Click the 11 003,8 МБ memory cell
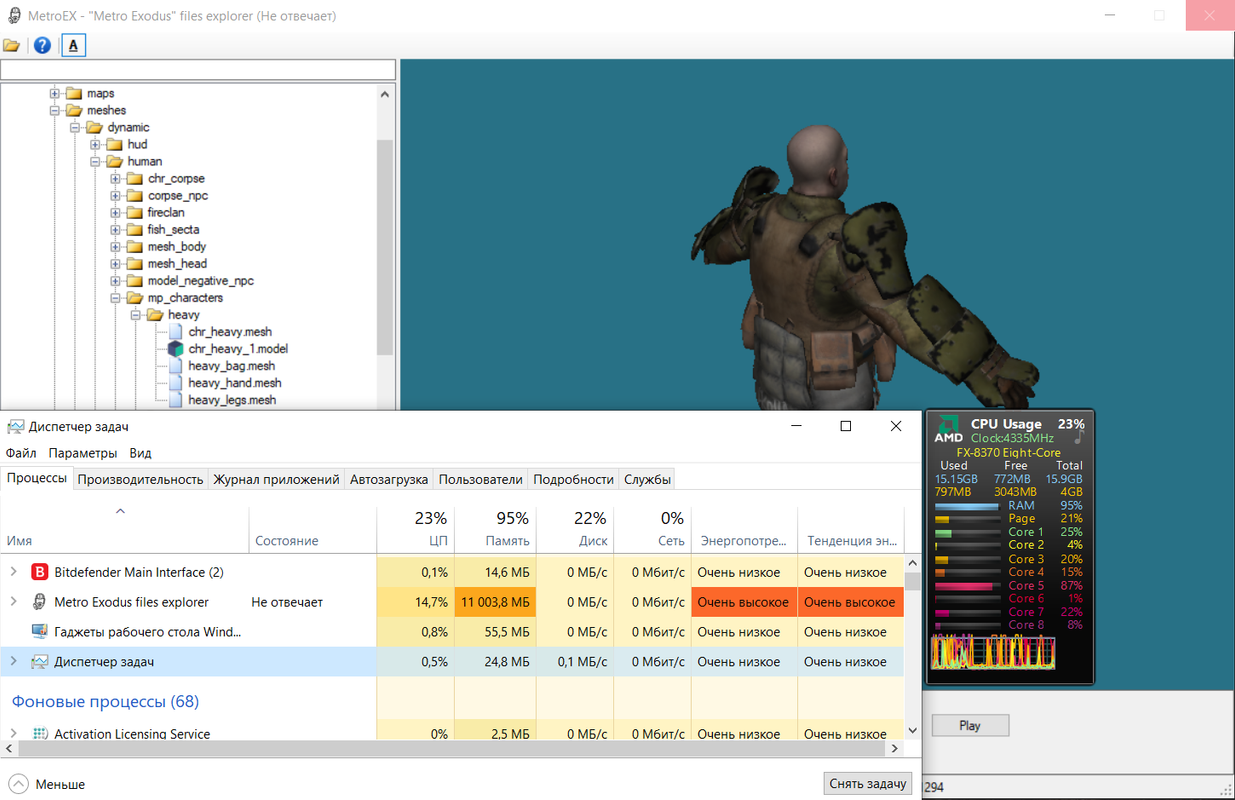This screenshot has height=800, width=1235. (x=495, y=602)
